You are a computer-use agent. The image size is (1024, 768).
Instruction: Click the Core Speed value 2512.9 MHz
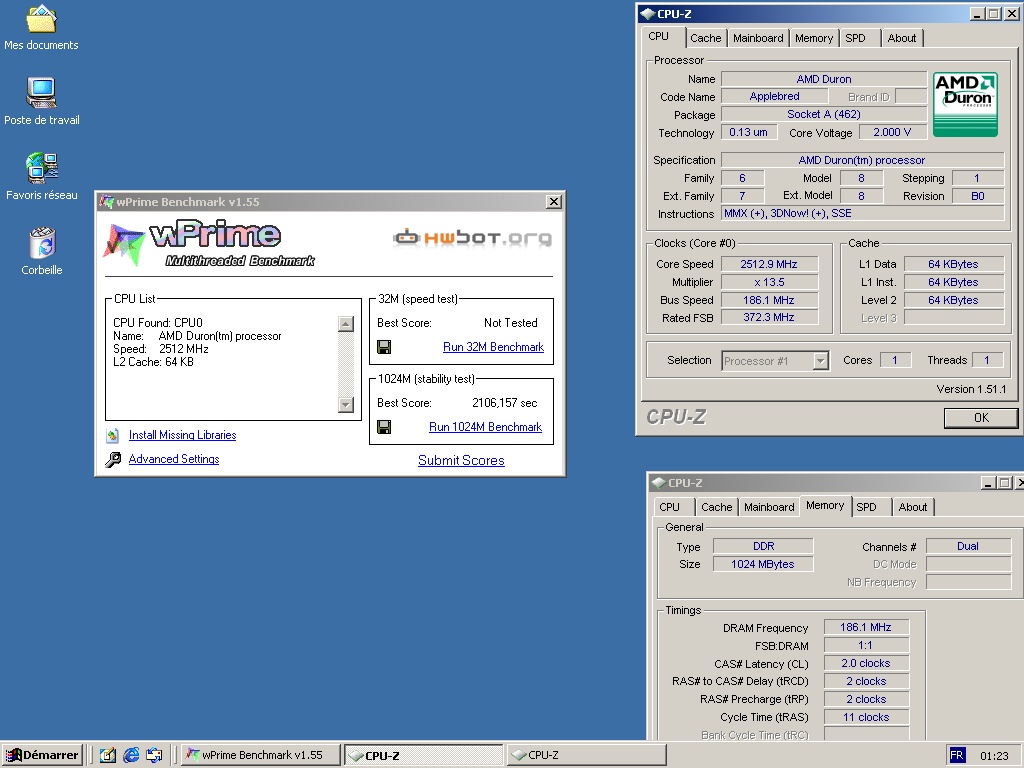pos(769,264)
